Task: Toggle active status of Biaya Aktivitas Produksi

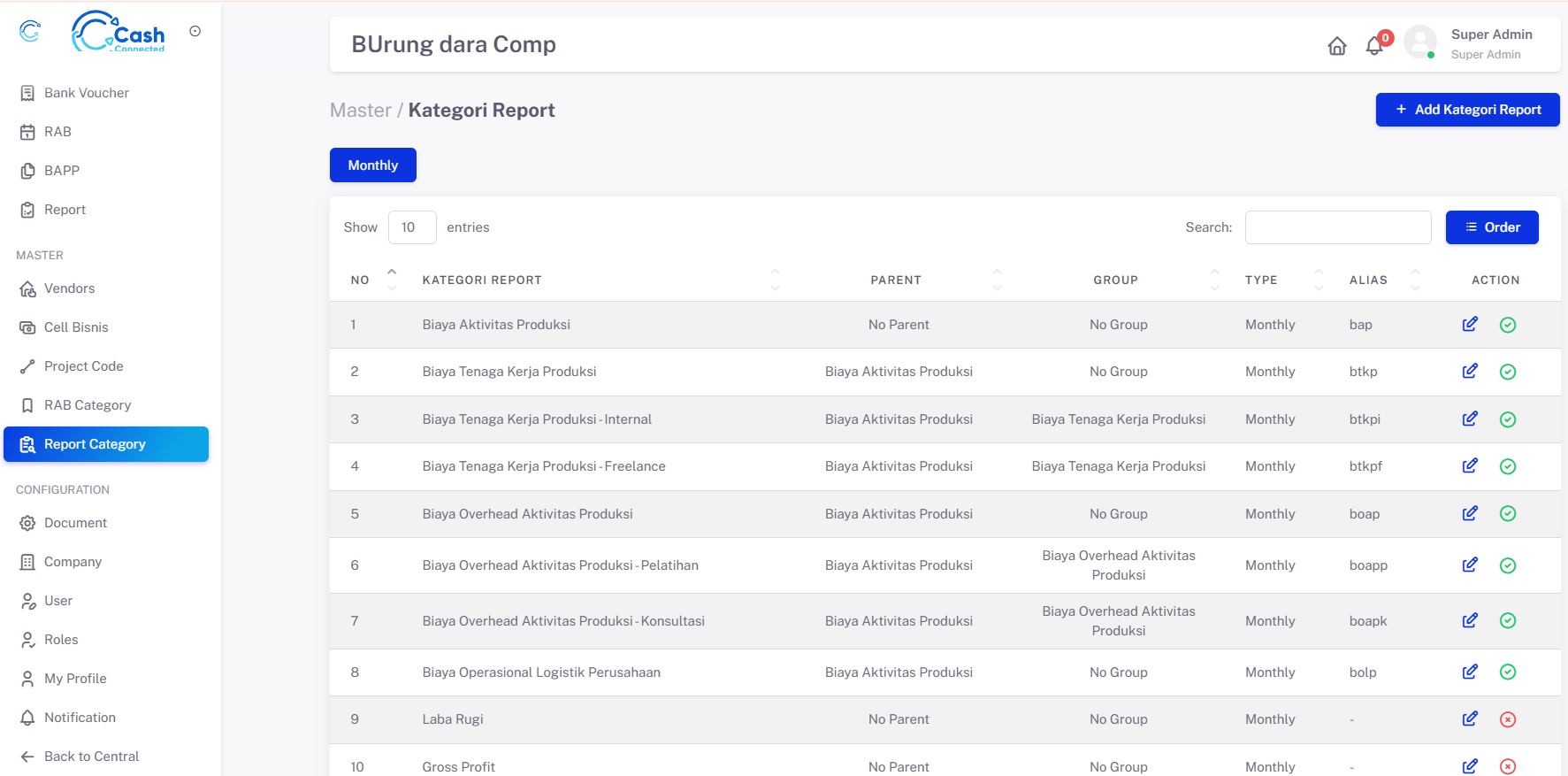Action: [x=1508, y=325]
